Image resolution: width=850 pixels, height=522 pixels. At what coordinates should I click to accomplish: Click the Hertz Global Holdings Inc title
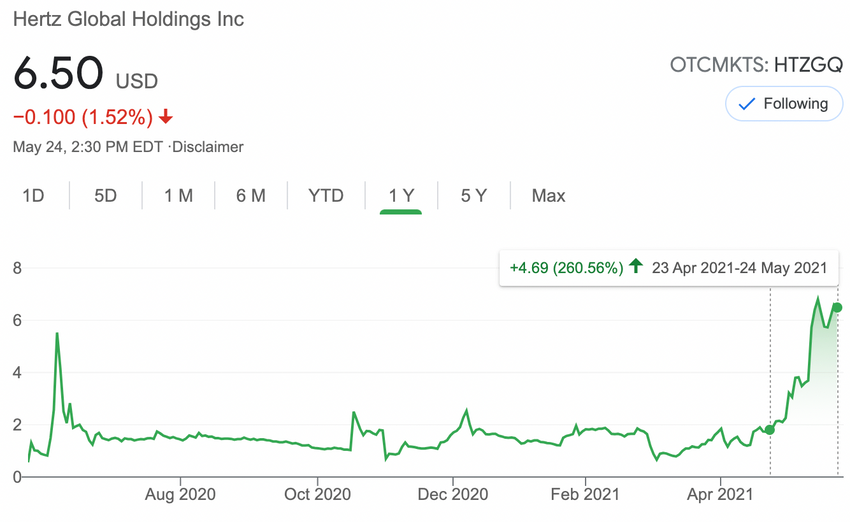[x=128, y=20]
